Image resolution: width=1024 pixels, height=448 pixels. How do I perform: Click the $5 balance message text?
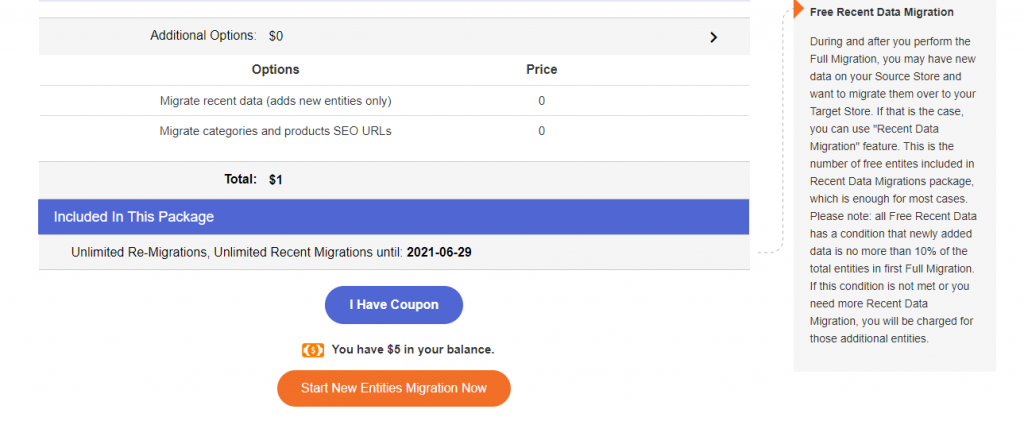[413, 350]
